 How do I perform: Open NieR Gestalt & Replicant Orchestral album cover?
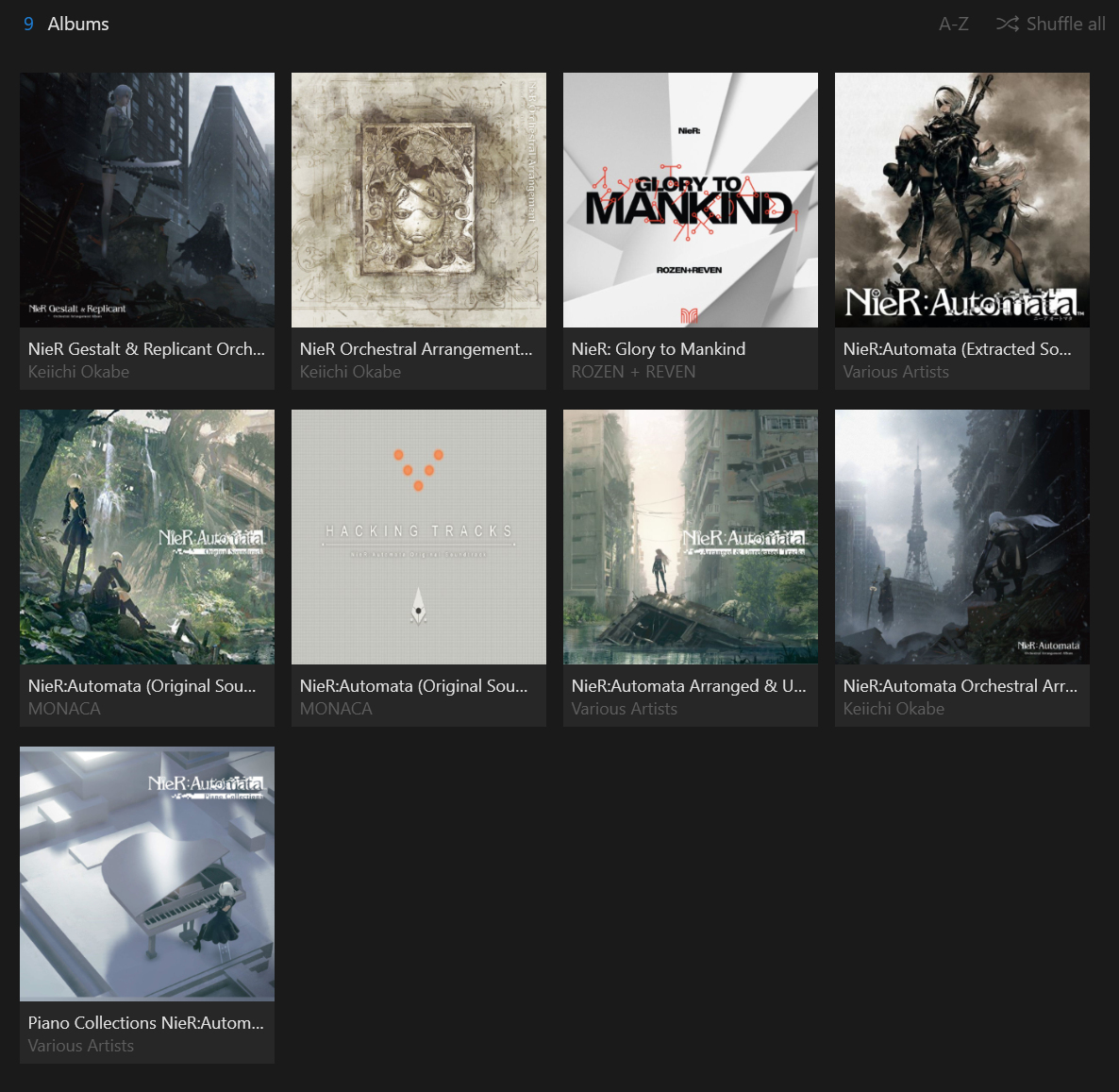[x=147, y=200]
